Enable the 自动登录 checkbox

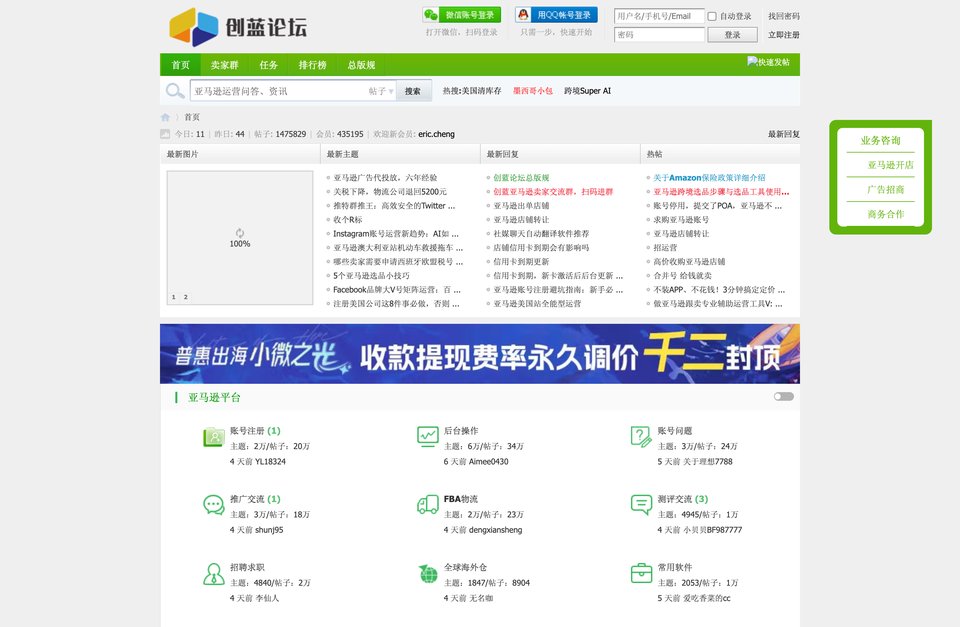coord(712,16)
